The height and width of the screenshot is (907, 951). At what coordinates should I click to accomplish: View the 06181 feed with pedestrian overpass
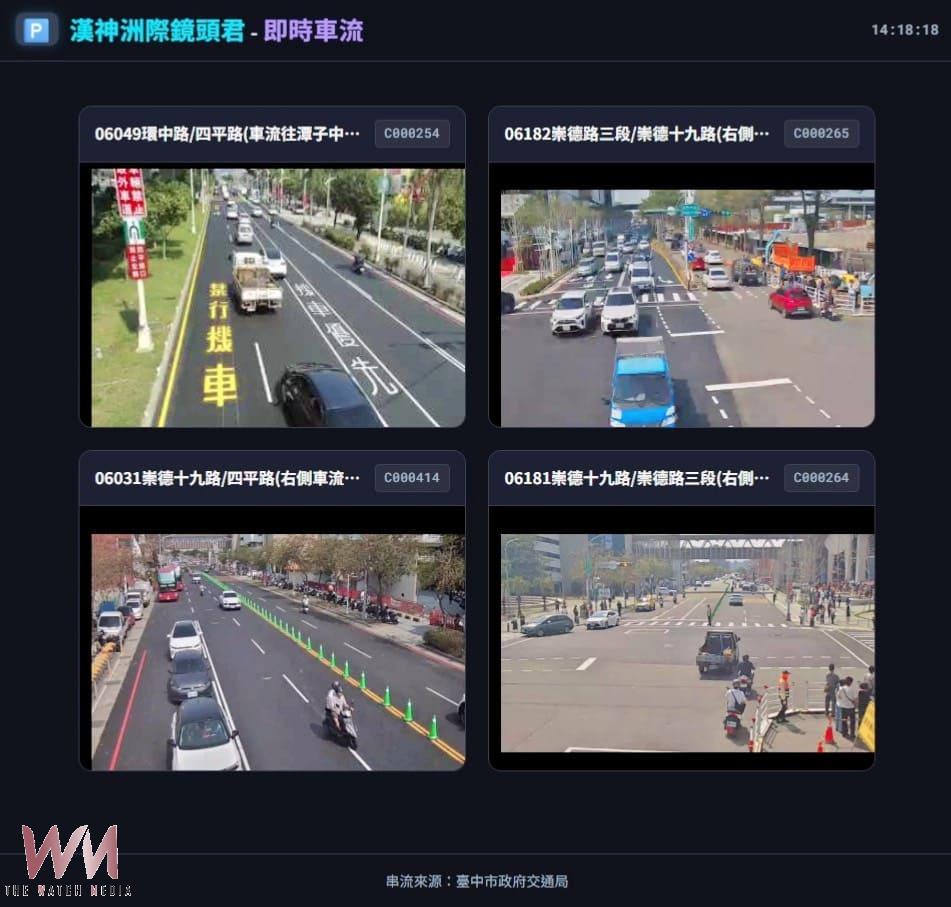[687, 642]
